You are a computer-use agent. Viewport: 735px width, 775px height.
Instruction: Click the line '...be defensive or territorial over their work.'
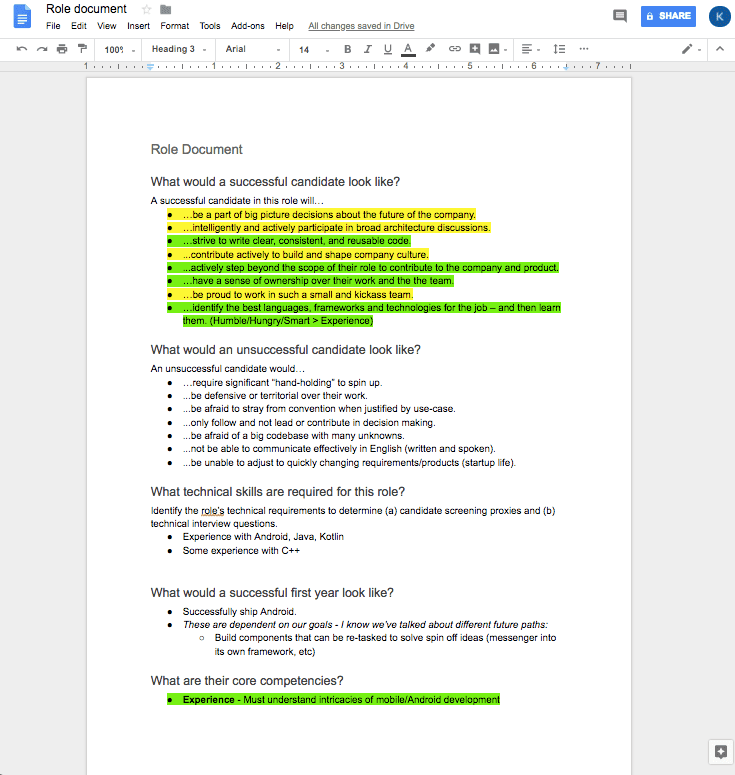275,395
